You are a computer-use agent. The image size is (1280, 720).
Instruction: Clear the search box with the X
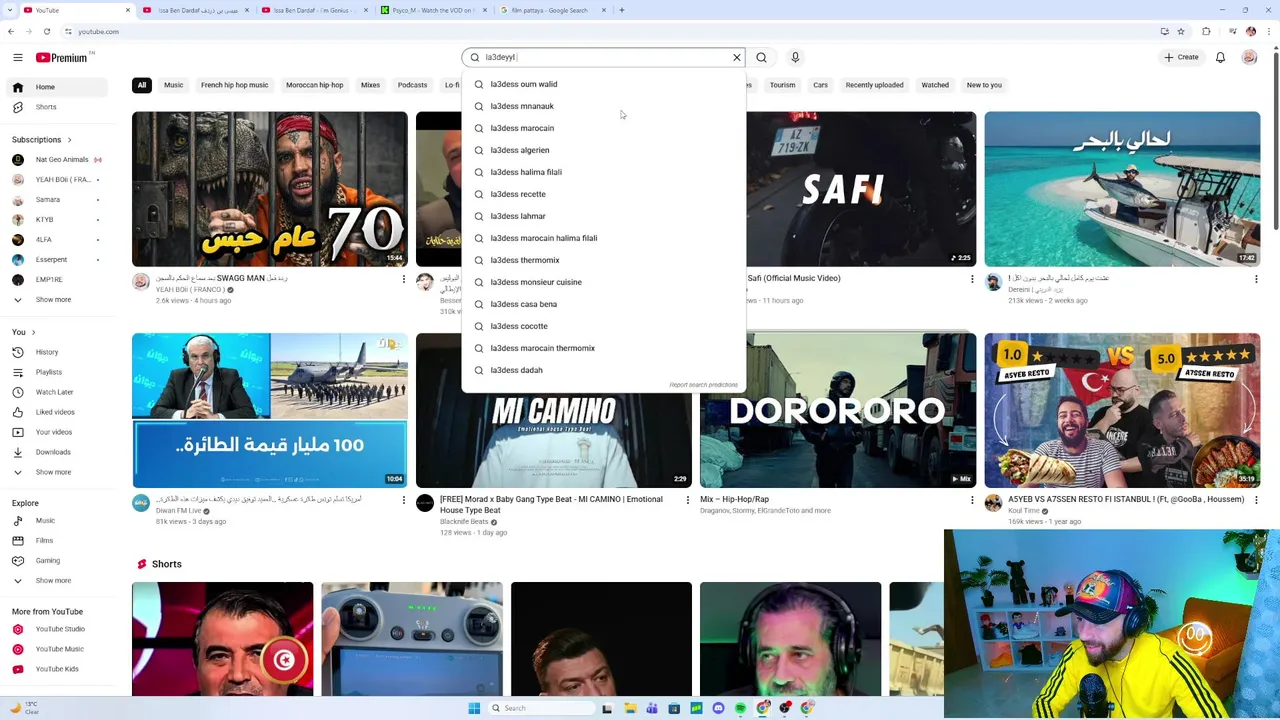point(737,57)
